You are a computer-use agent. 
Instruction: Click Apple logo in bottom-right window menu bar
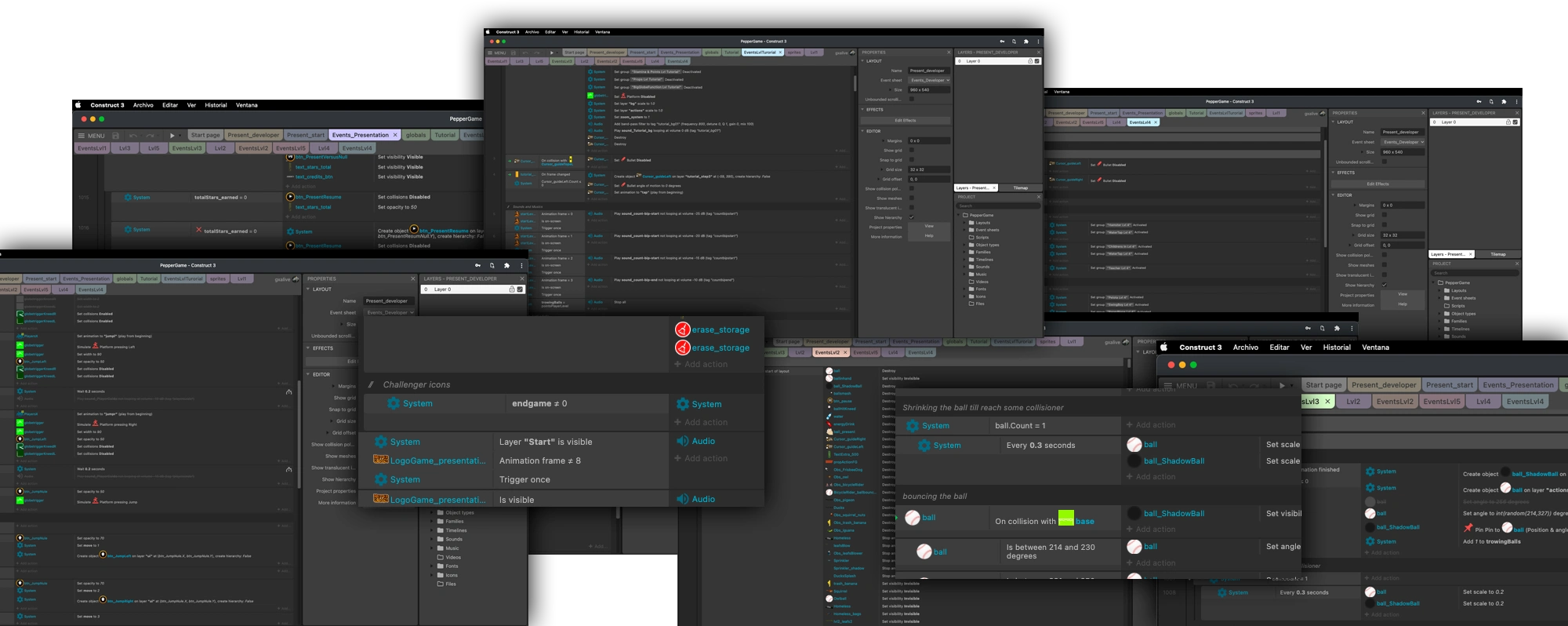[x=1164, y=348]
